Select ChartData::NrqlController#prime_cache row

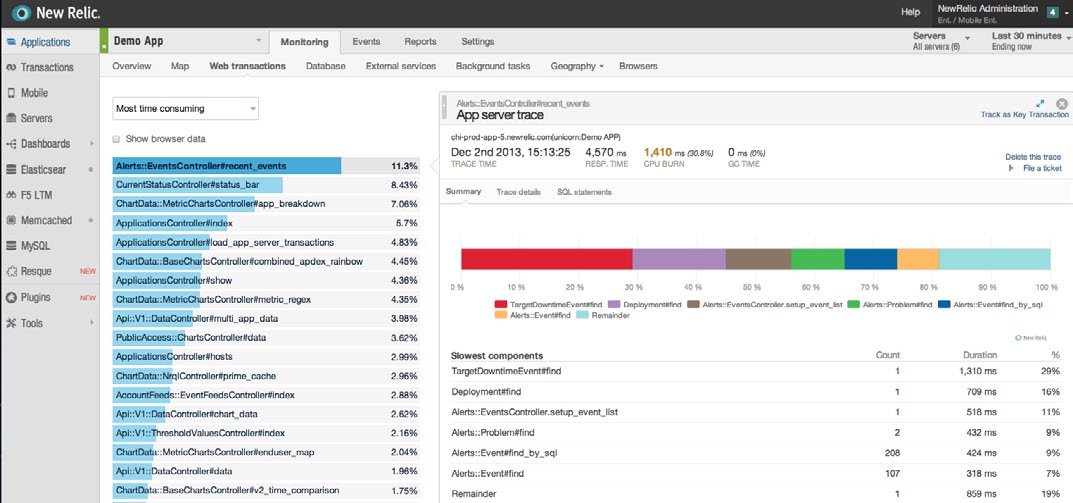[x=266, y=376]
